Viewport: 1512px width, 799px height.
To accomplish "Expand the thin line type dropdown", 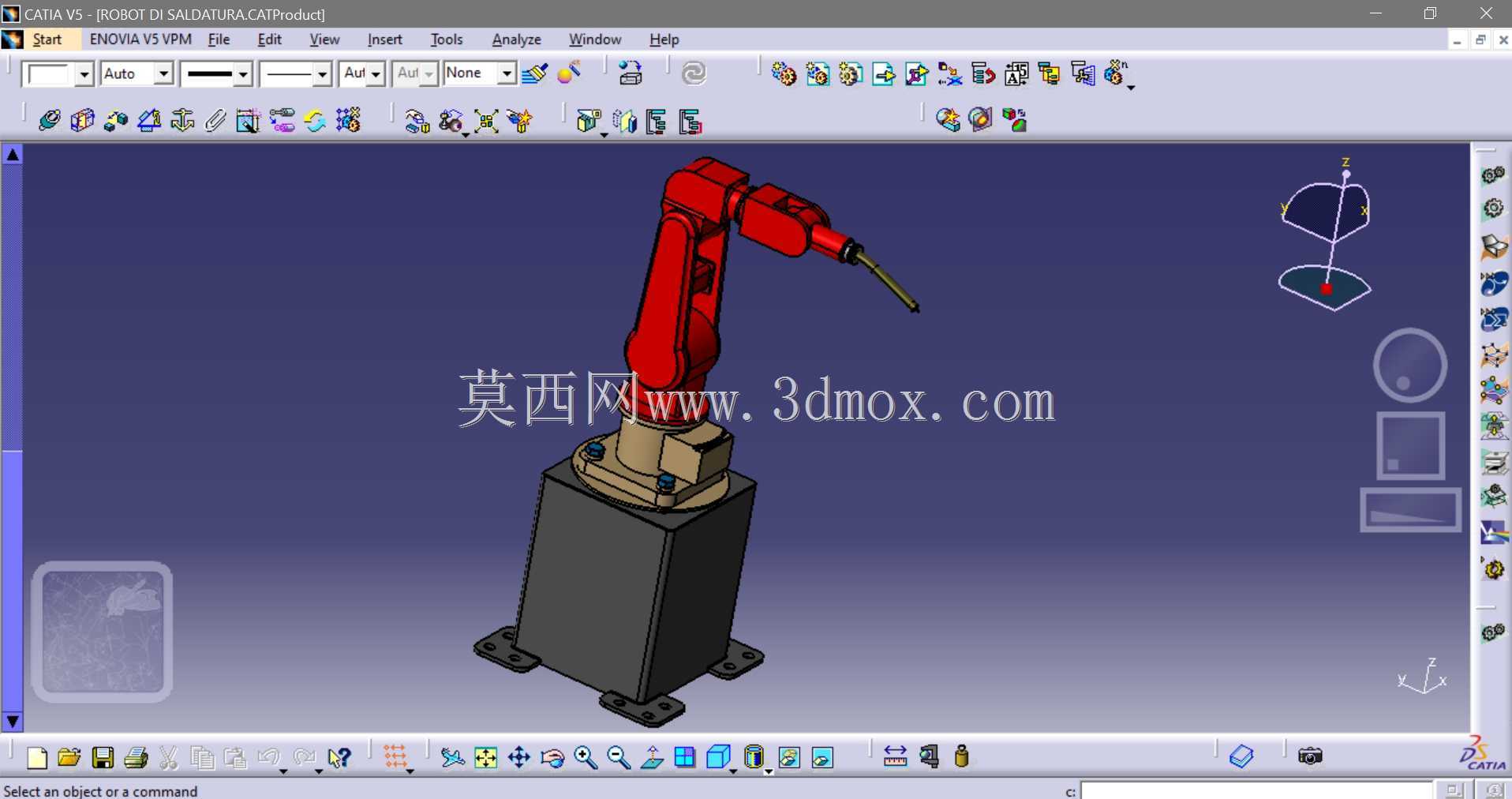I will point(322,74).
